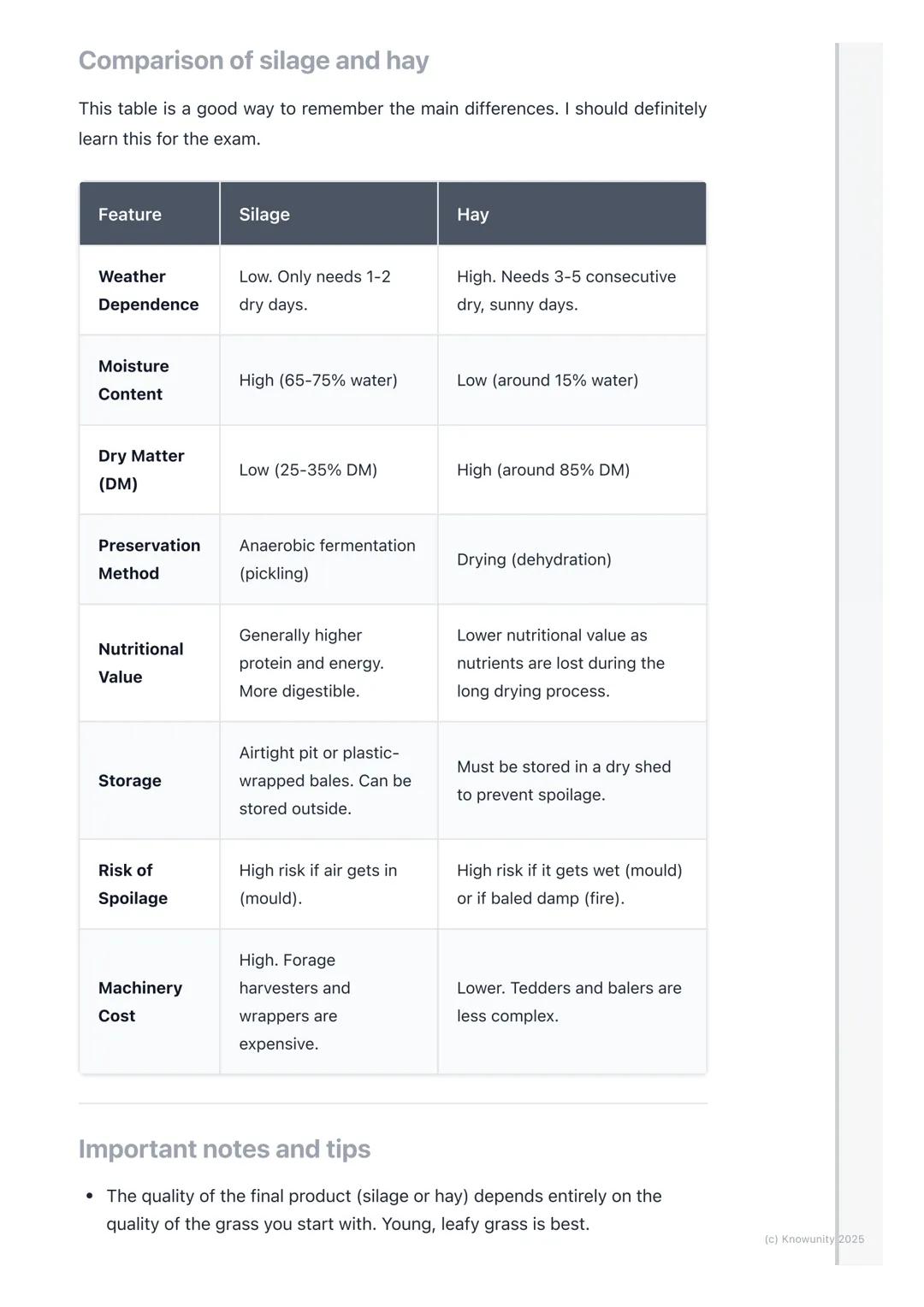Select the "Nutritional Value" row label
Screen dimensions: 924x1307
(140, 663)
